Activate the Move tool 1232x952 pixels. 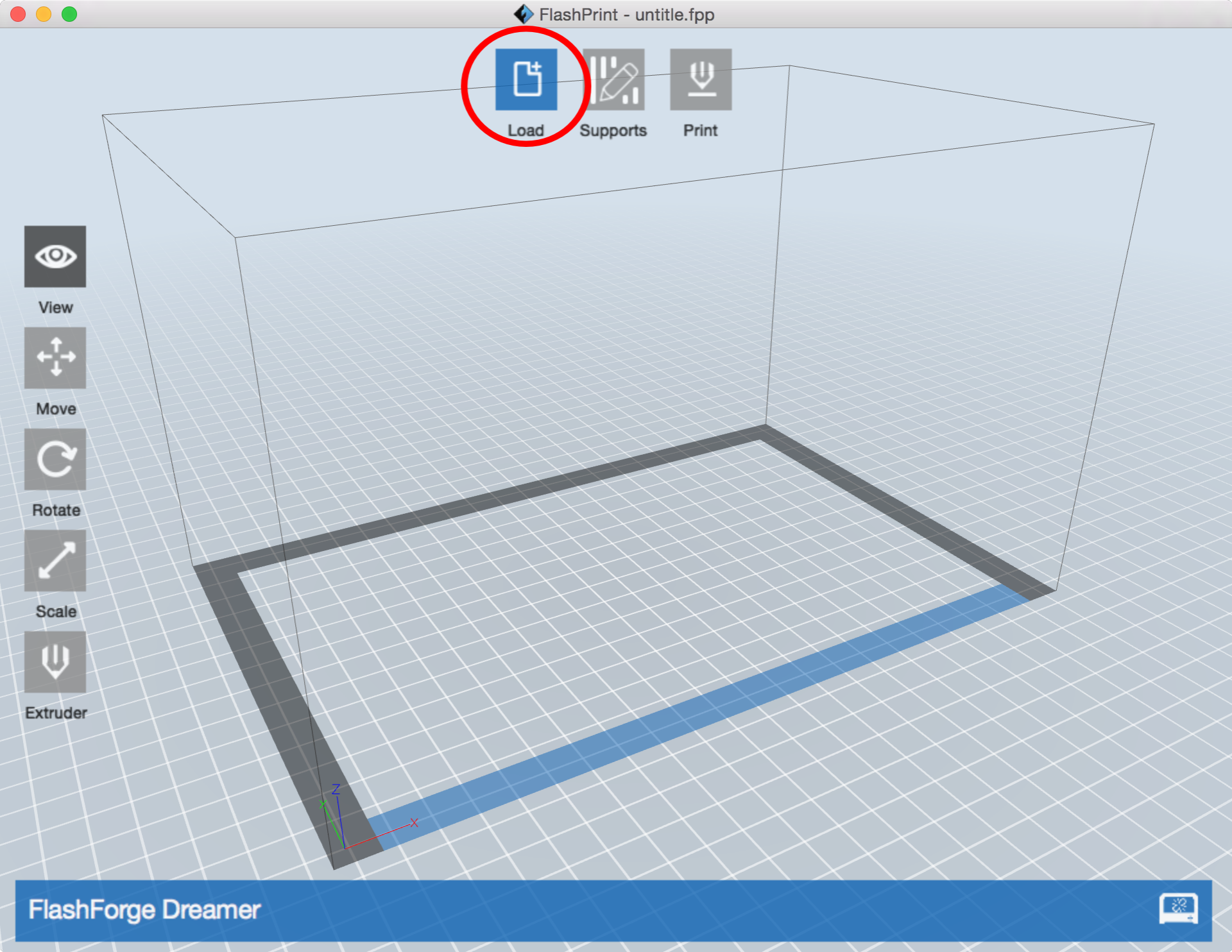click(55, 358)
